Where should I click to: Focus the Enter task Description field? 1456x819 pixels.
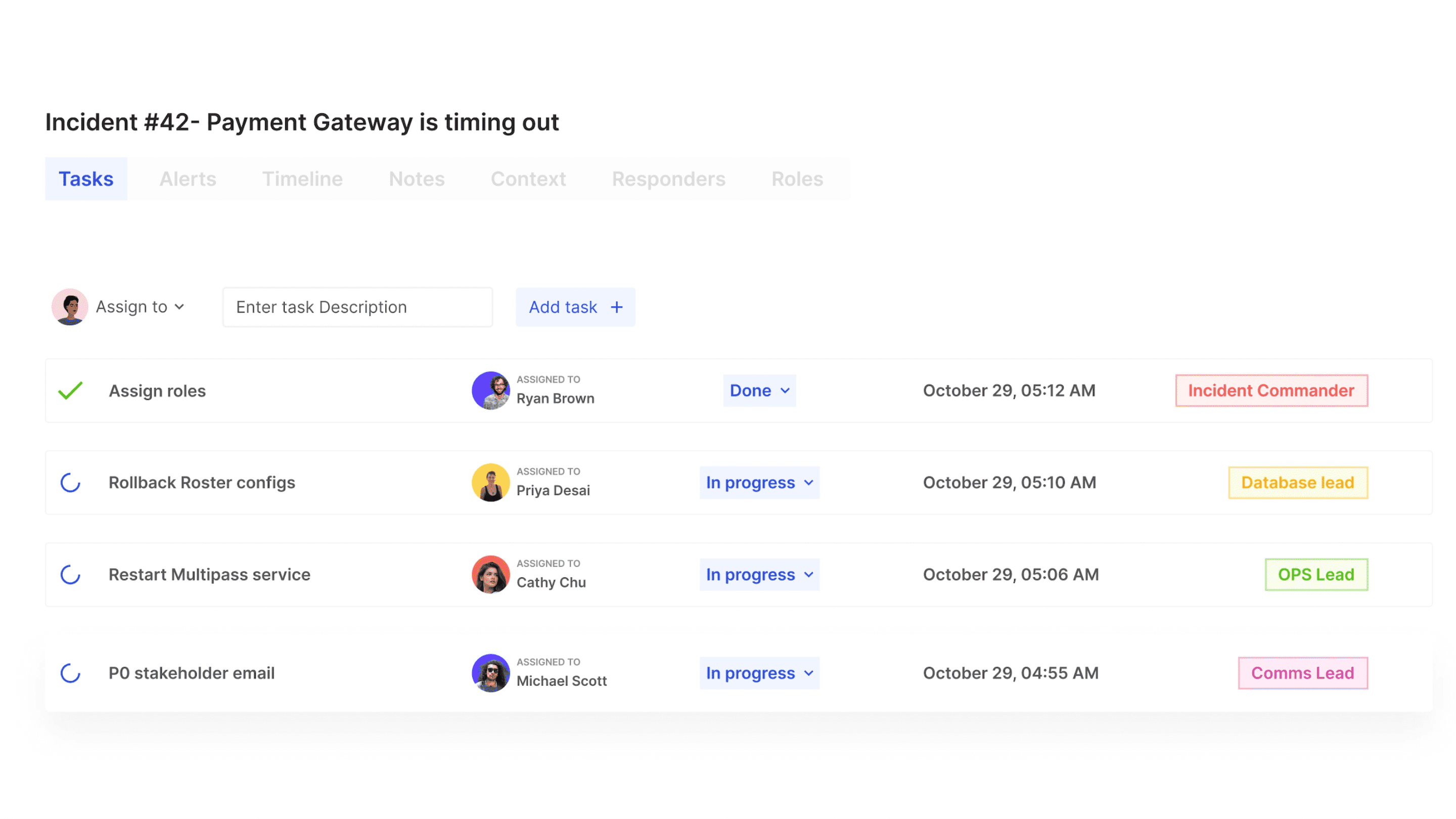357,307
